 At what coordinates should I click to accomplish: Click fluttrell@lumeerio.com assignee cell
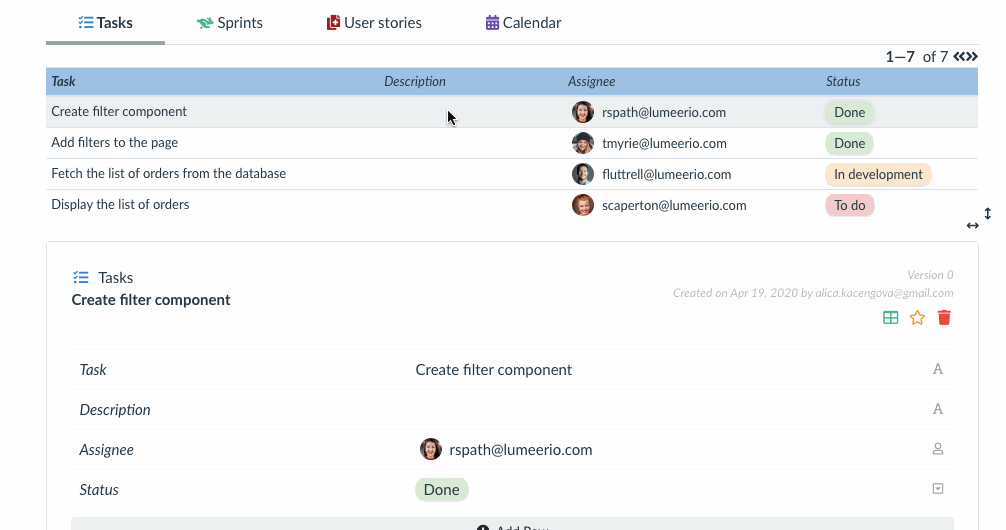[x=666, y=174]
